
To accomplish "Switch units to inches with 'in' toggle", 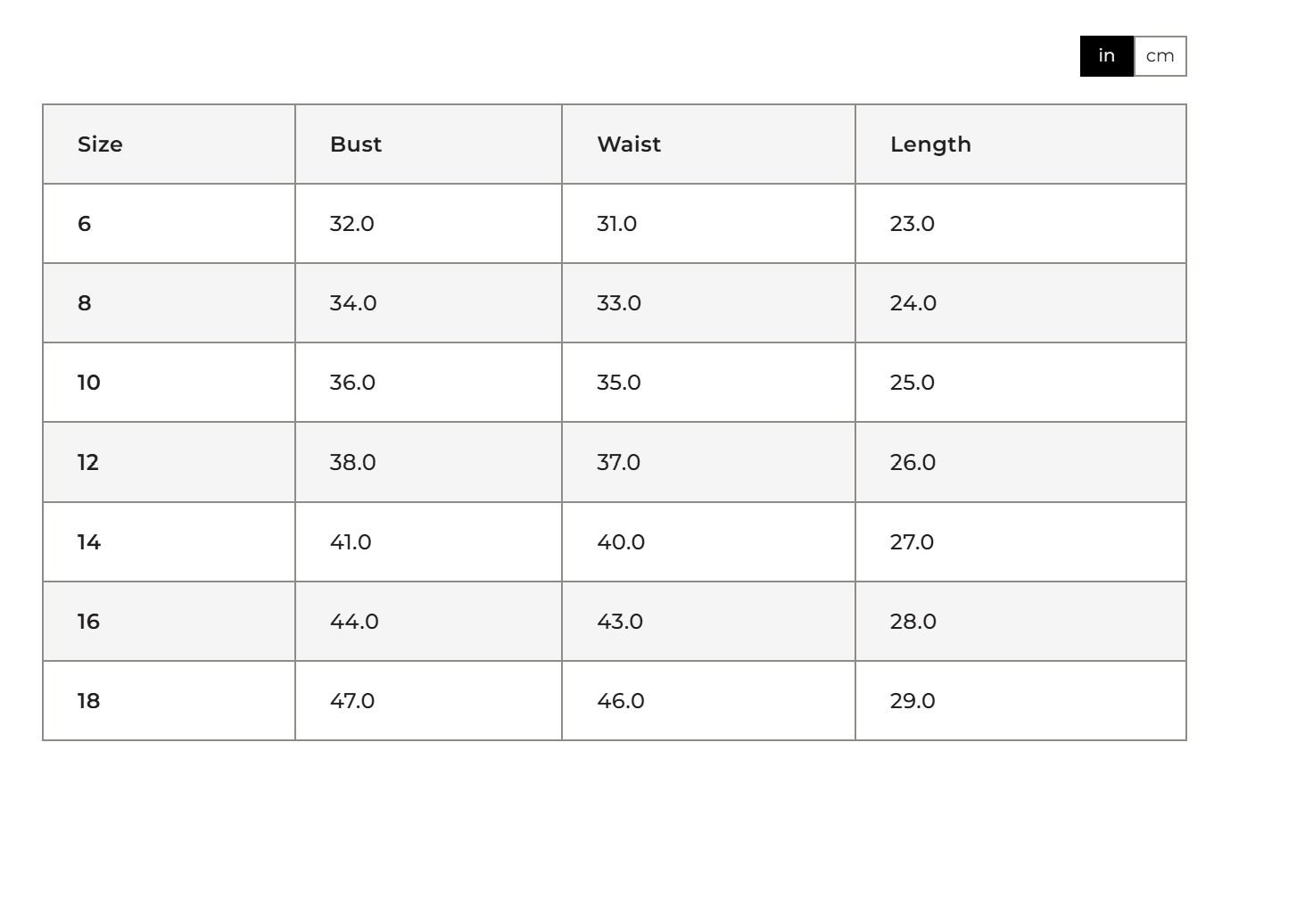I will point(1107,56).
